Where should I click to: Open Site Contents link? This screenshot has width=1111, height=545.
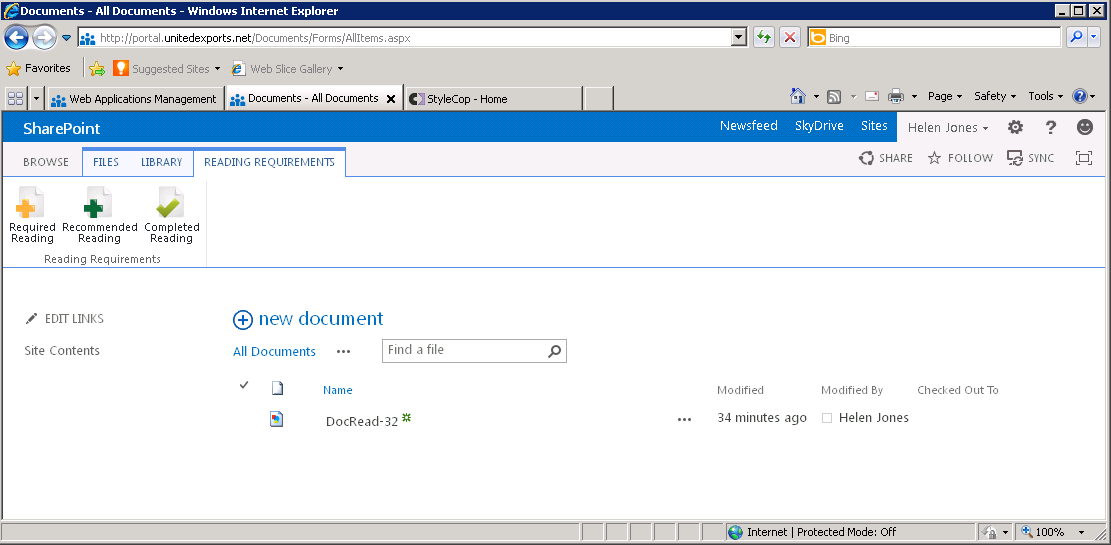[x=62, y=351]
